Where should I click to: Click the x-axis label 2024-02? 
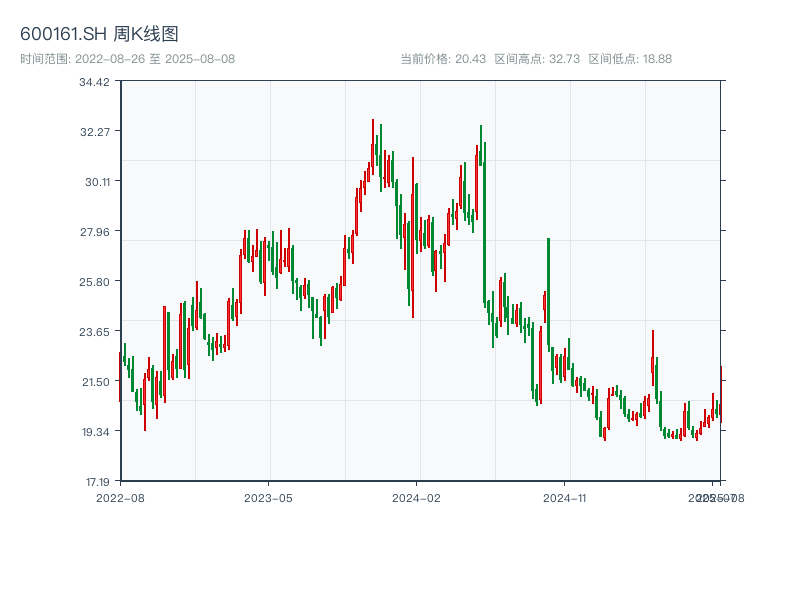pos(416,498)
